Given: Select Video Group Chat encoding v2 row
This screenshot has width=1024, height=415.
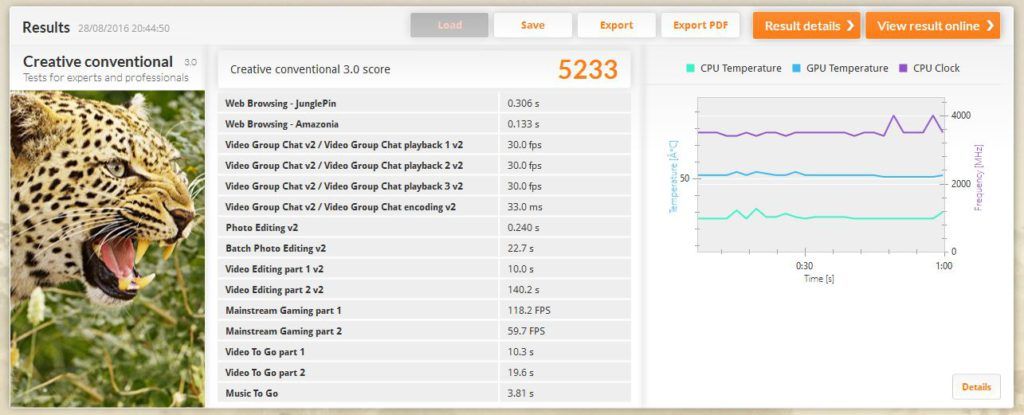Looking at the screenshot, I should pos(424,207).
